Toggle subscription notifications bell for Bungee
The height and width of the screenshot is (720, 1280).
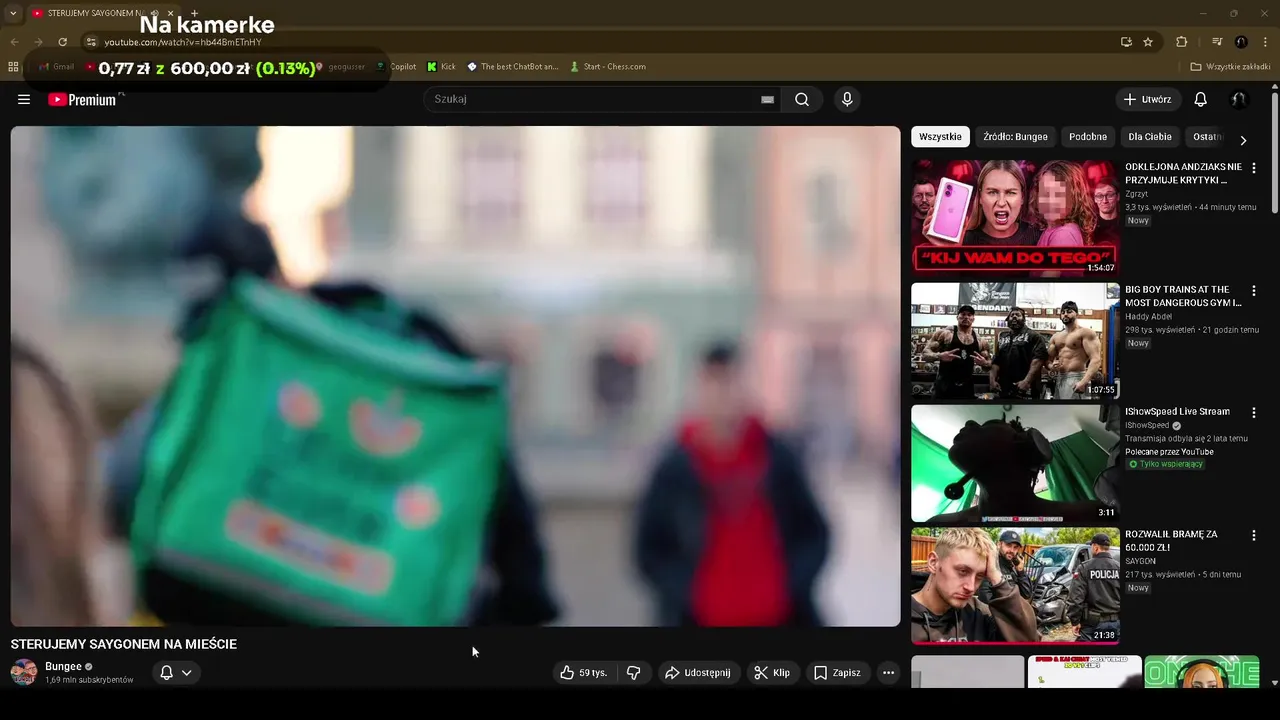[167, 673]
